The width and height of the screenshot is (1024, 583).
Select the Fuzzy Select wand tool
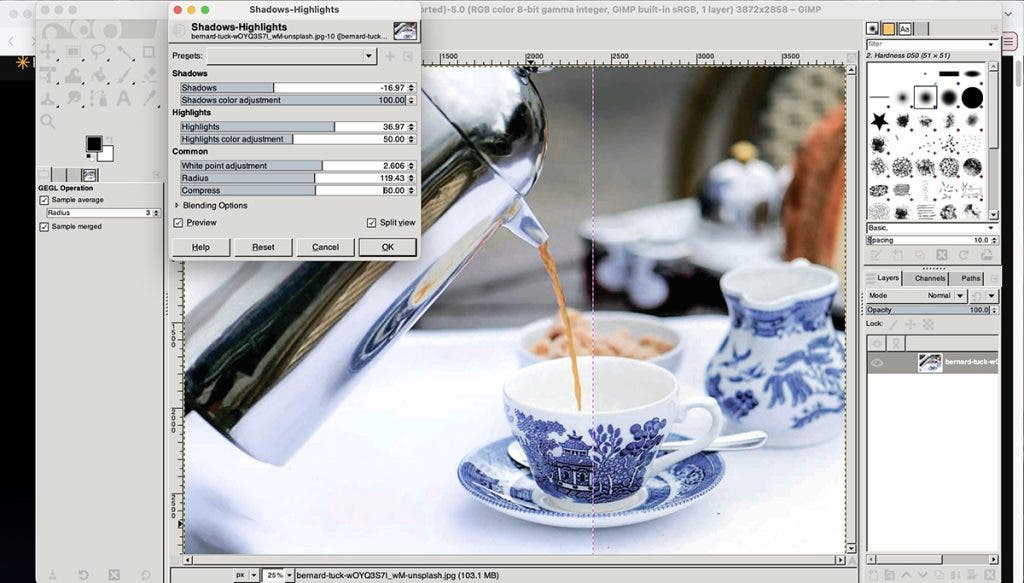124,52
